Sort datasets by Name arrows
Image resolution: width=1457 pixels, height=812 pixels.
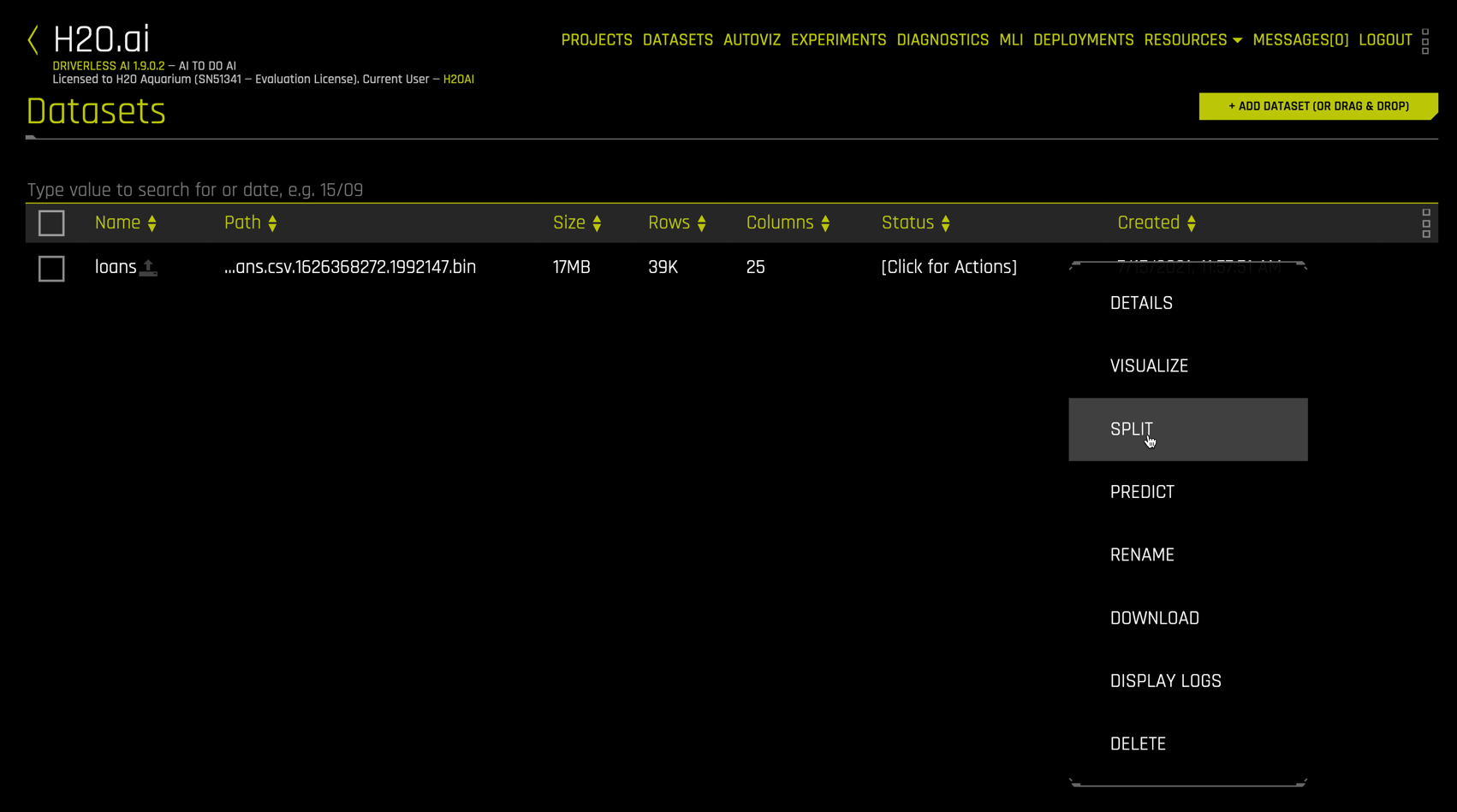pyautogui.click(x=152, y=223)
